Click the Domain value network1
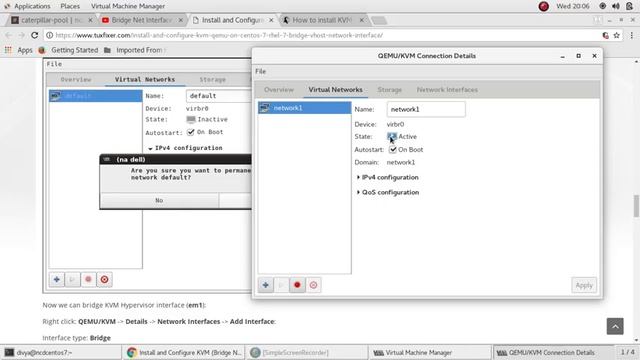 pos(400,162)
